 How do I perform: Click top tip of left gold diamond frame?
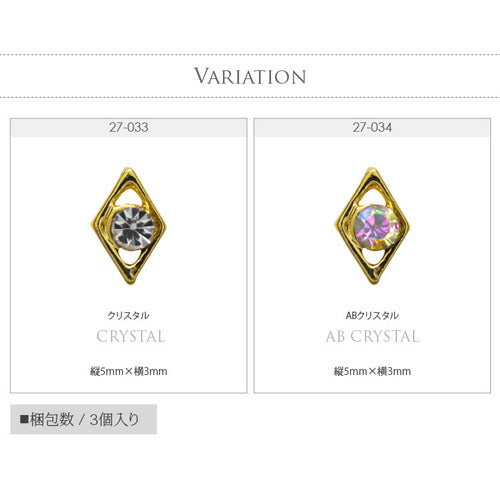click(x=128, y=170)
